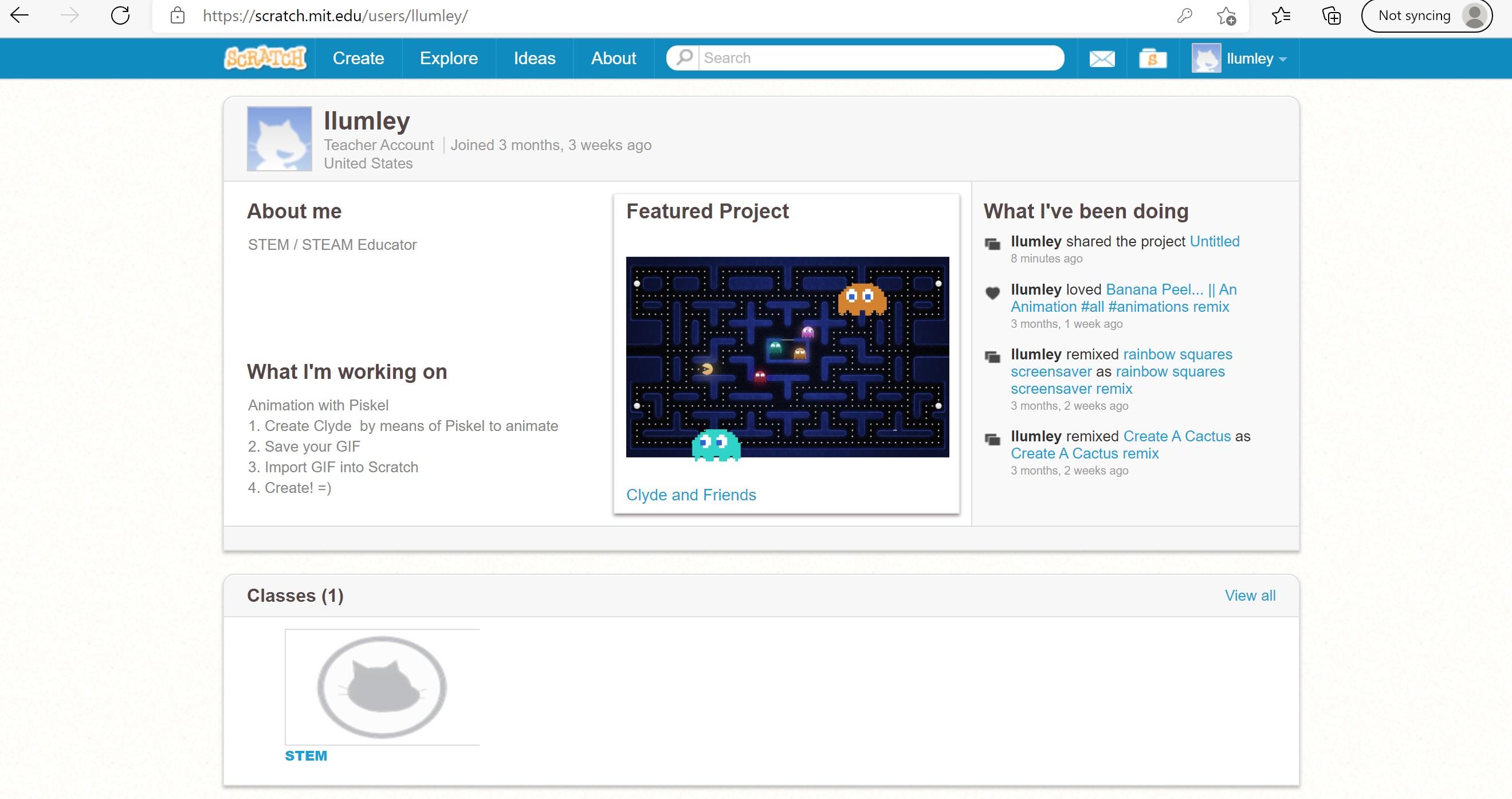Open the Create A Cactus original link

tap(1177, 436)
